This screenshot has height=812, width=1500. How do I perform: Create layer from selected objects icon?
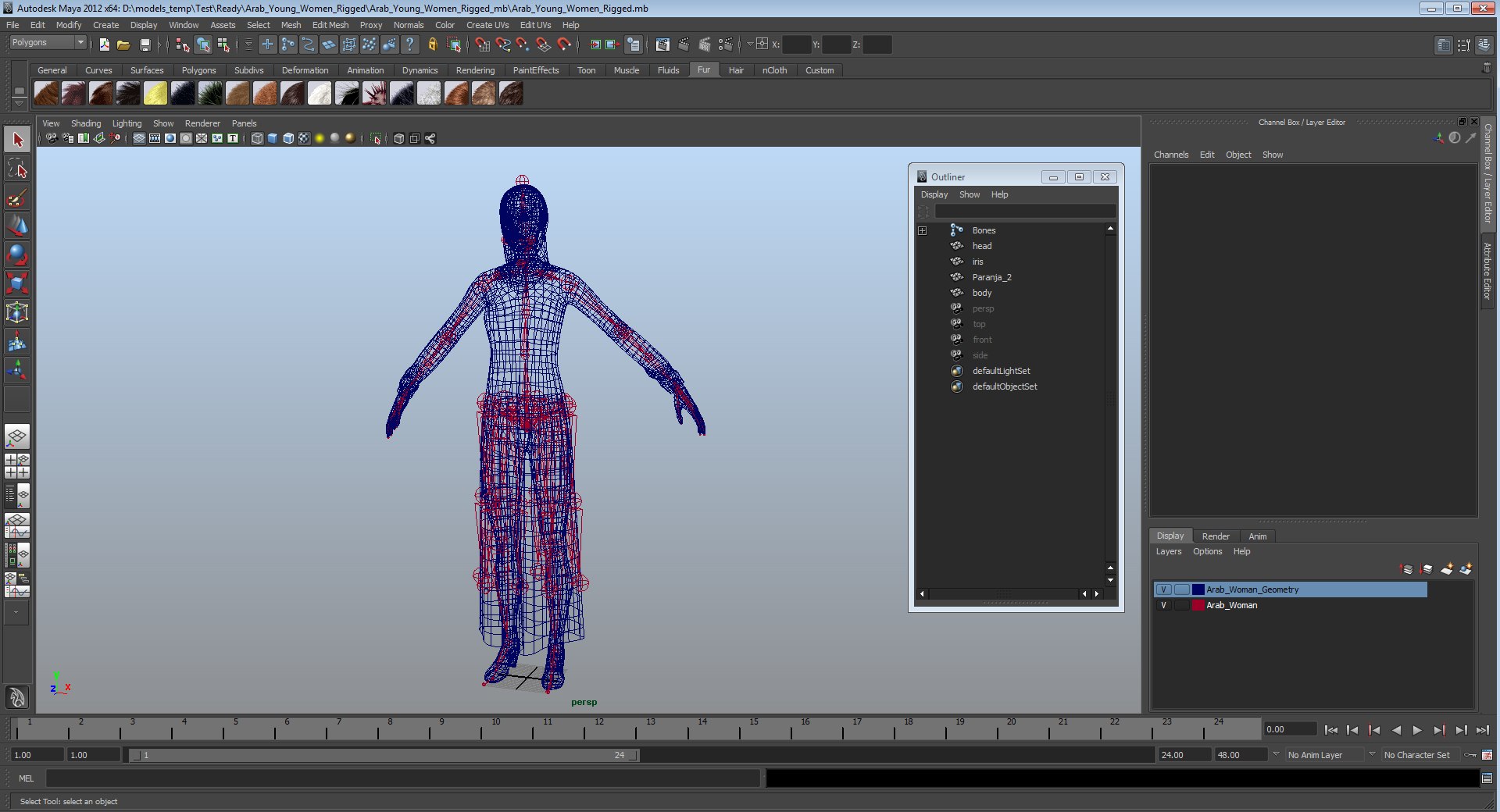[x=1466, y=569]
